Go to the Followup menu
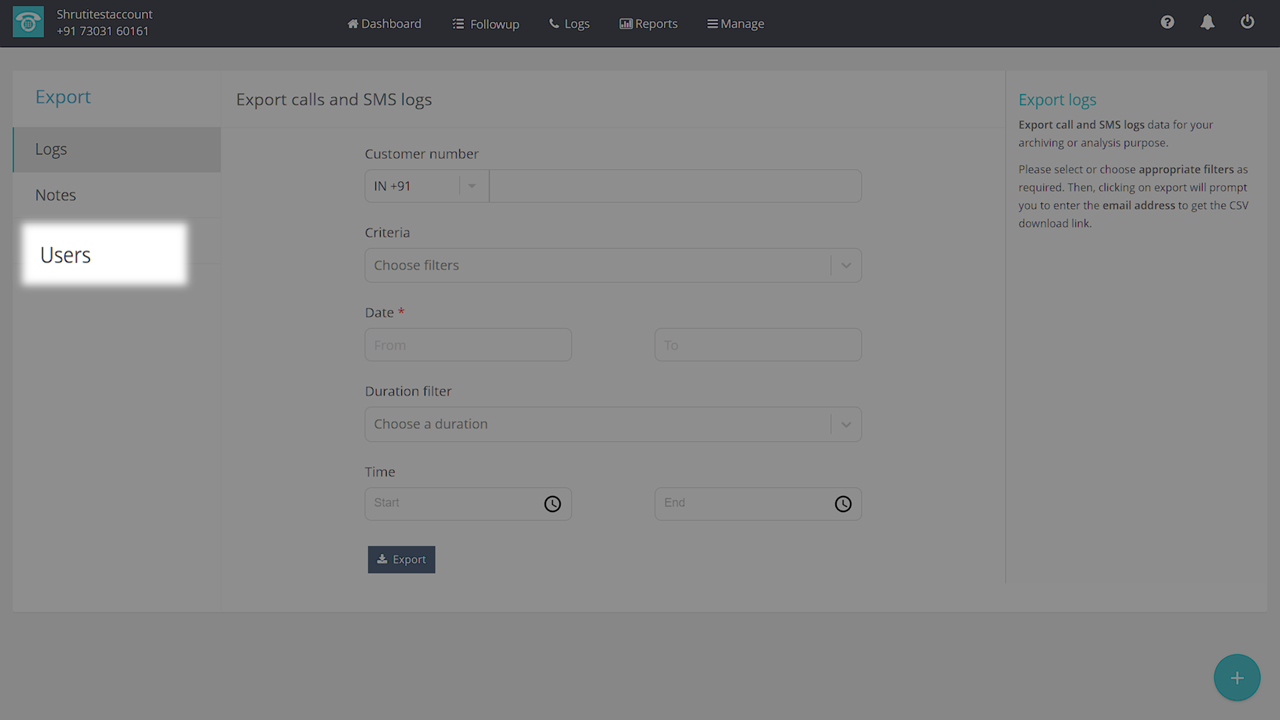This screenshot has width=1280, height=720. tap(485, 23)
